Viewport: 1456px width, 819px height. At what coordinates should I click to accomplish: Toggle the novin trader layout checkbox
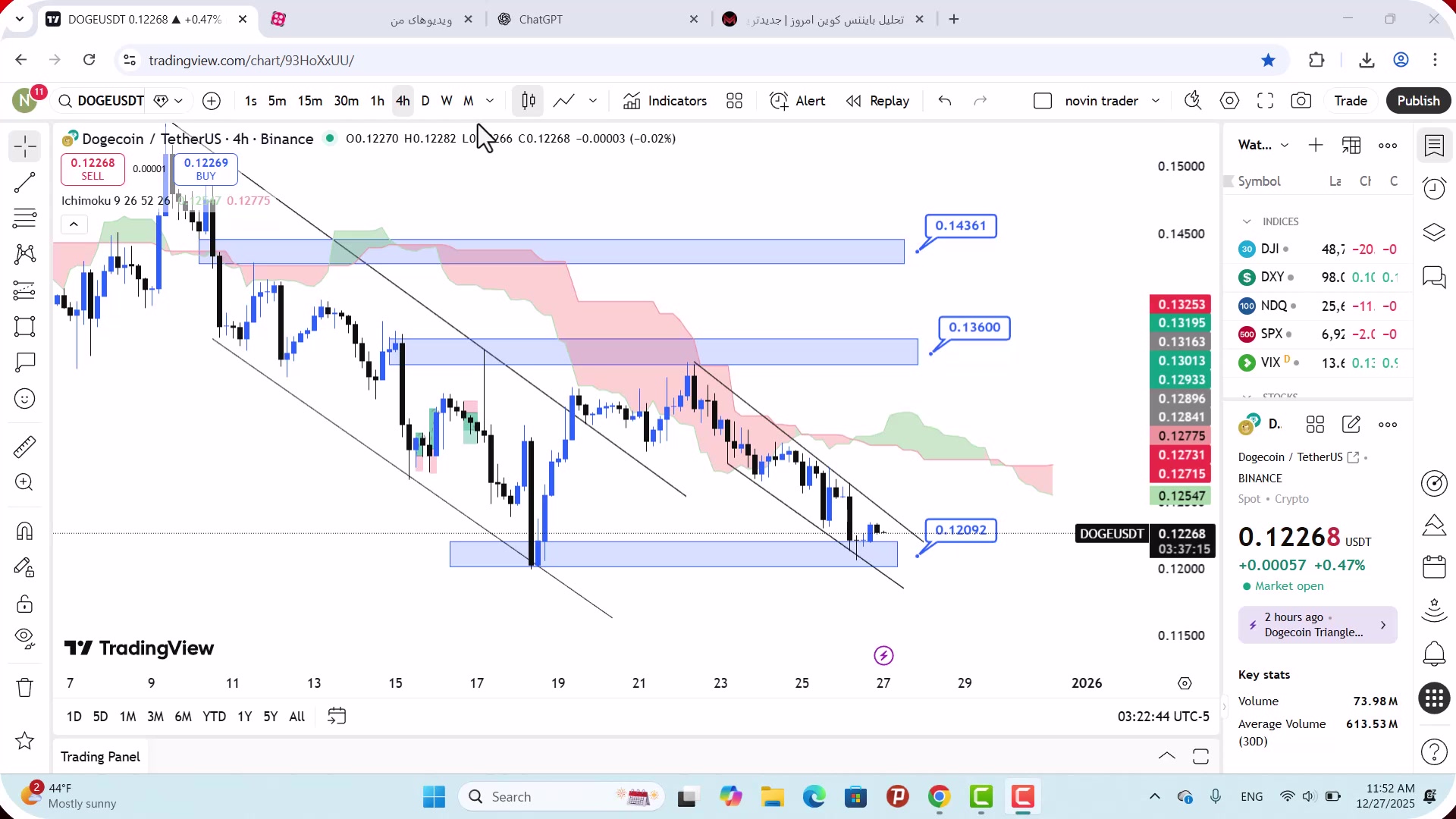(1043, 101)
